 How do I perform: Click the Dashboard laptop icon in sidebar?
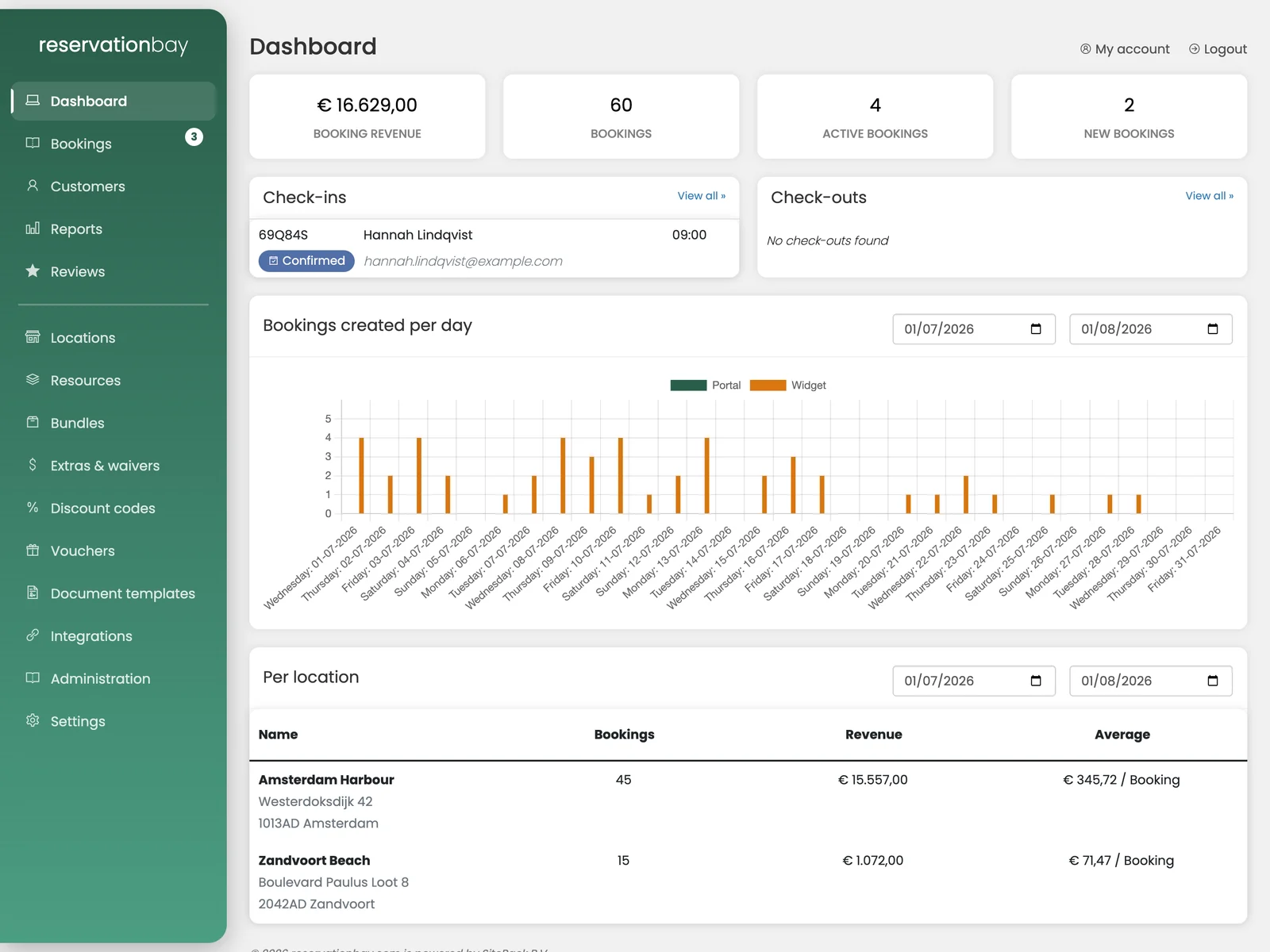tap(33, 101)
